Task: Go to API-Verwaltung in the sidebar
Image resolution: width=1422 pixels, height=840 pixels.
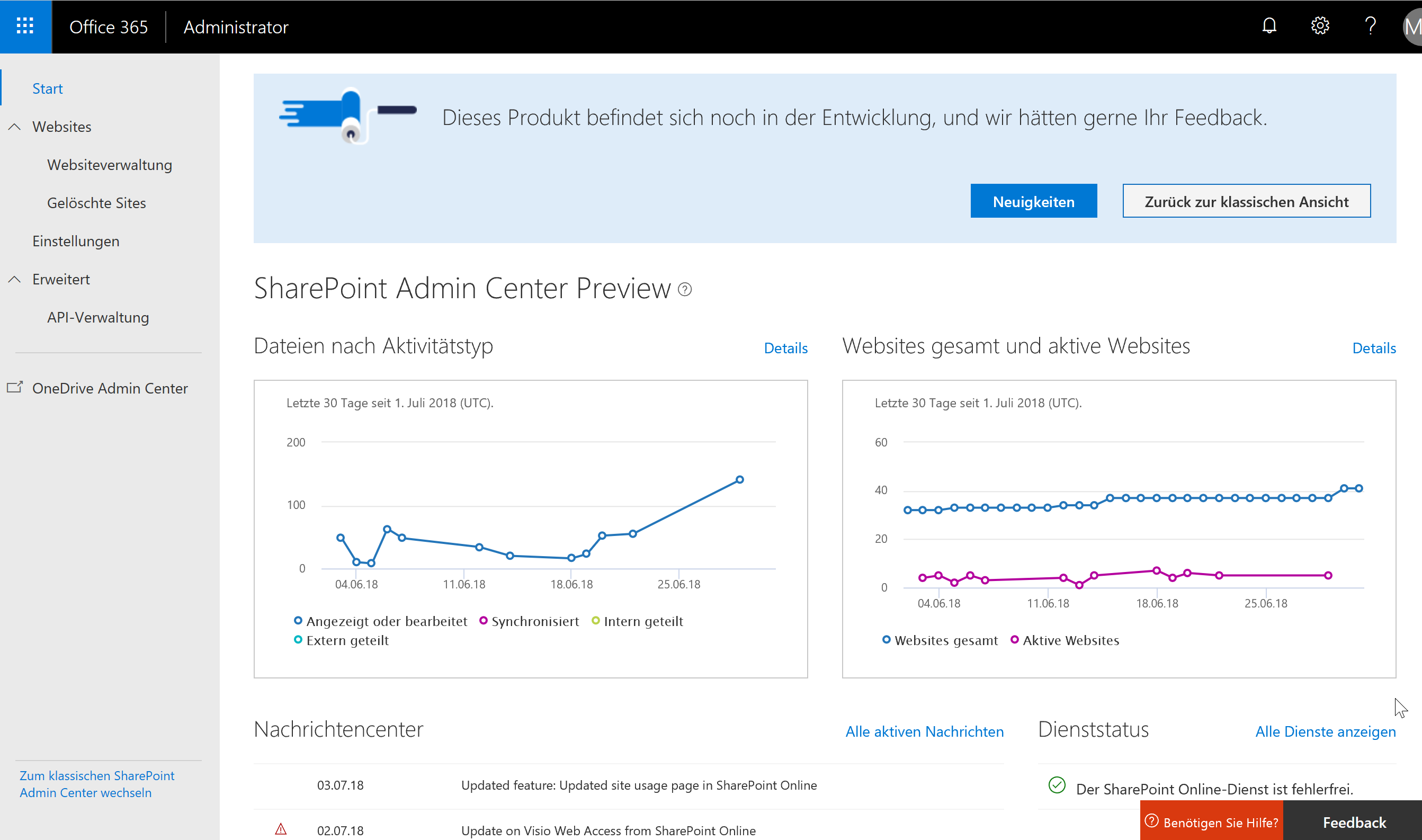Action: click(98, 317)
